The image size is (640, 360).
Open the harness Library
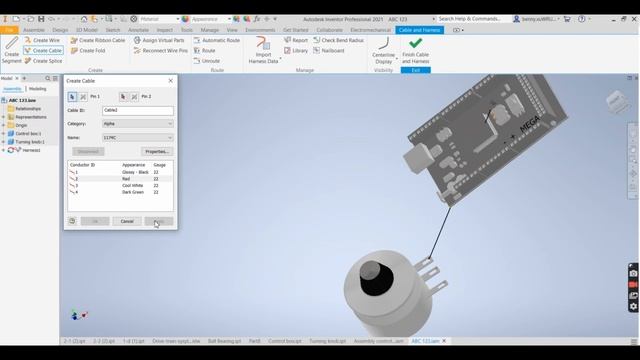(x=296, y=51)
